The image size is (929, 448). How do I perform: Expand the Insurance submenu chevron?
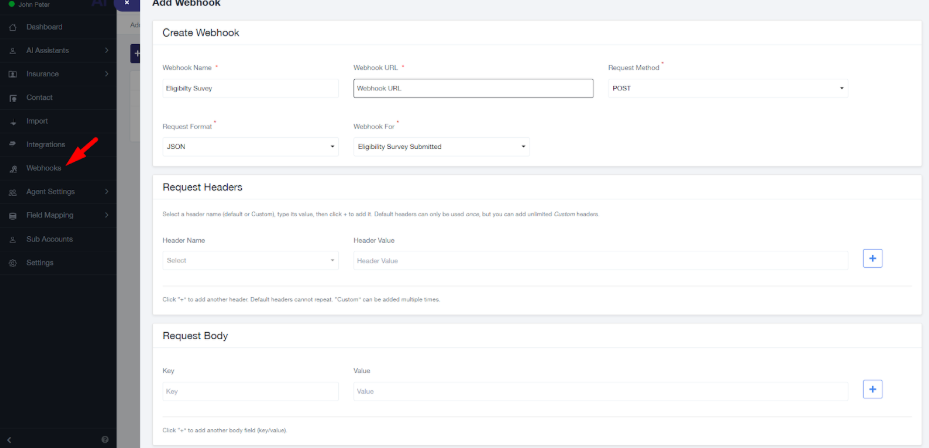tap(106, 74)
